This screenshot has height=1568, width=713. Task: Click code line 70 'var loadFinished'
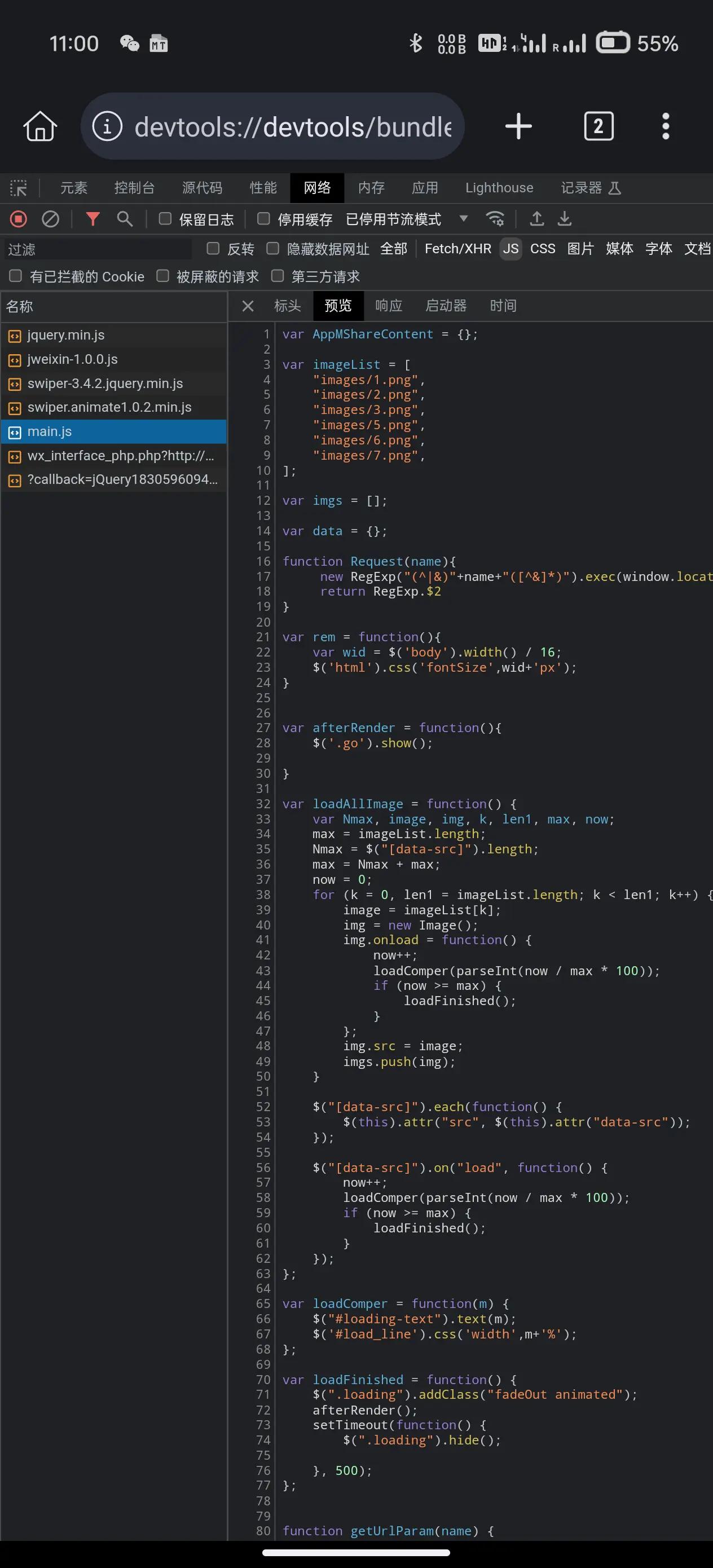[x=399, y=1379]
